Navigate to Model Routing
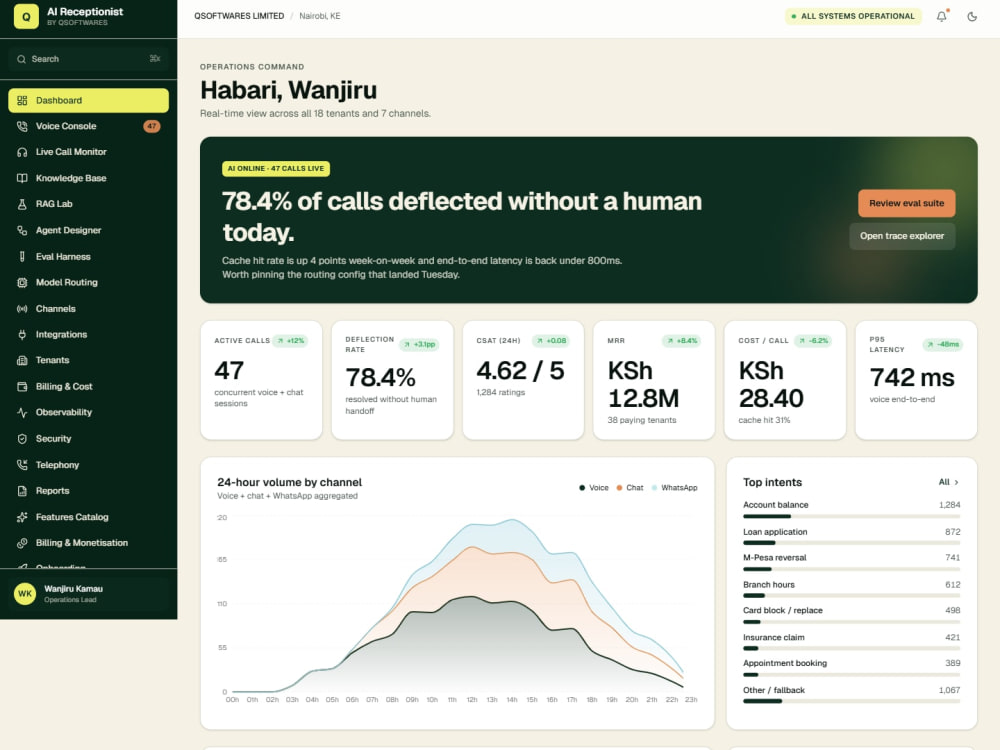1000x750 pixels. click(89, 283)
